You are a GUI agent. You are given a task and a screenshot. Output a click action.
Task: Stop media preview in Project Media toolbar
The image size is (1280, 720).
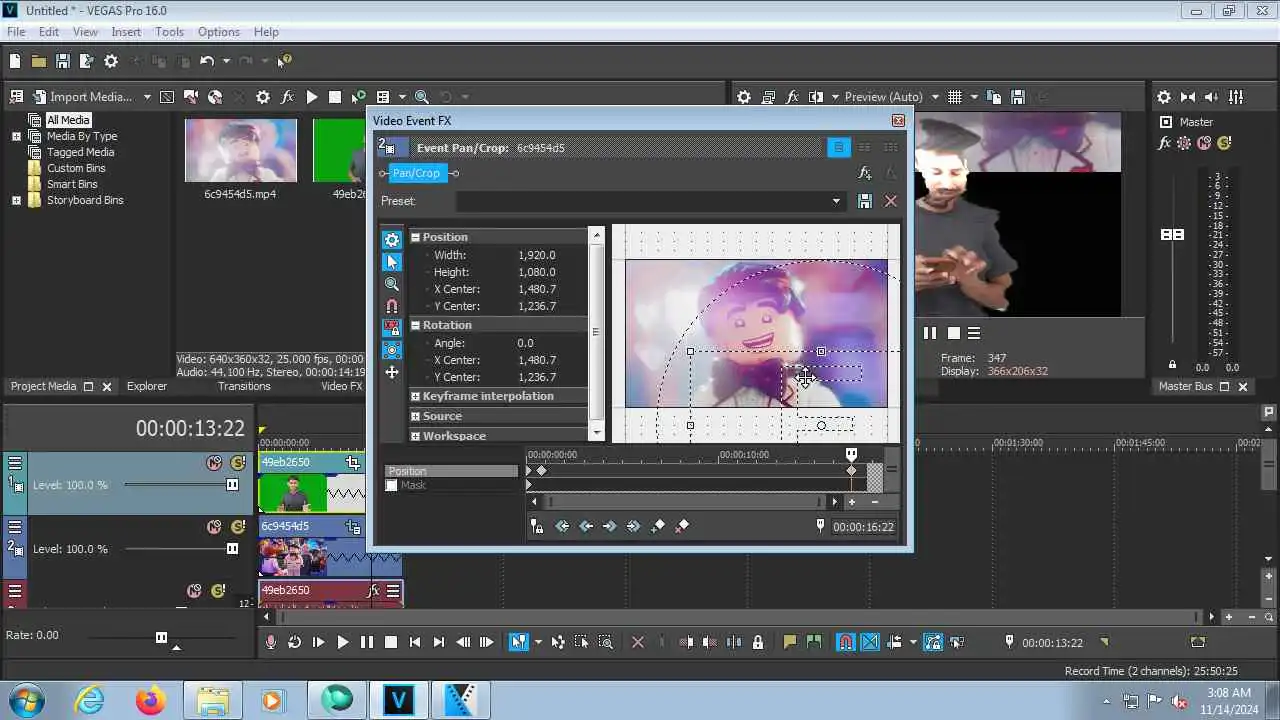335,97
